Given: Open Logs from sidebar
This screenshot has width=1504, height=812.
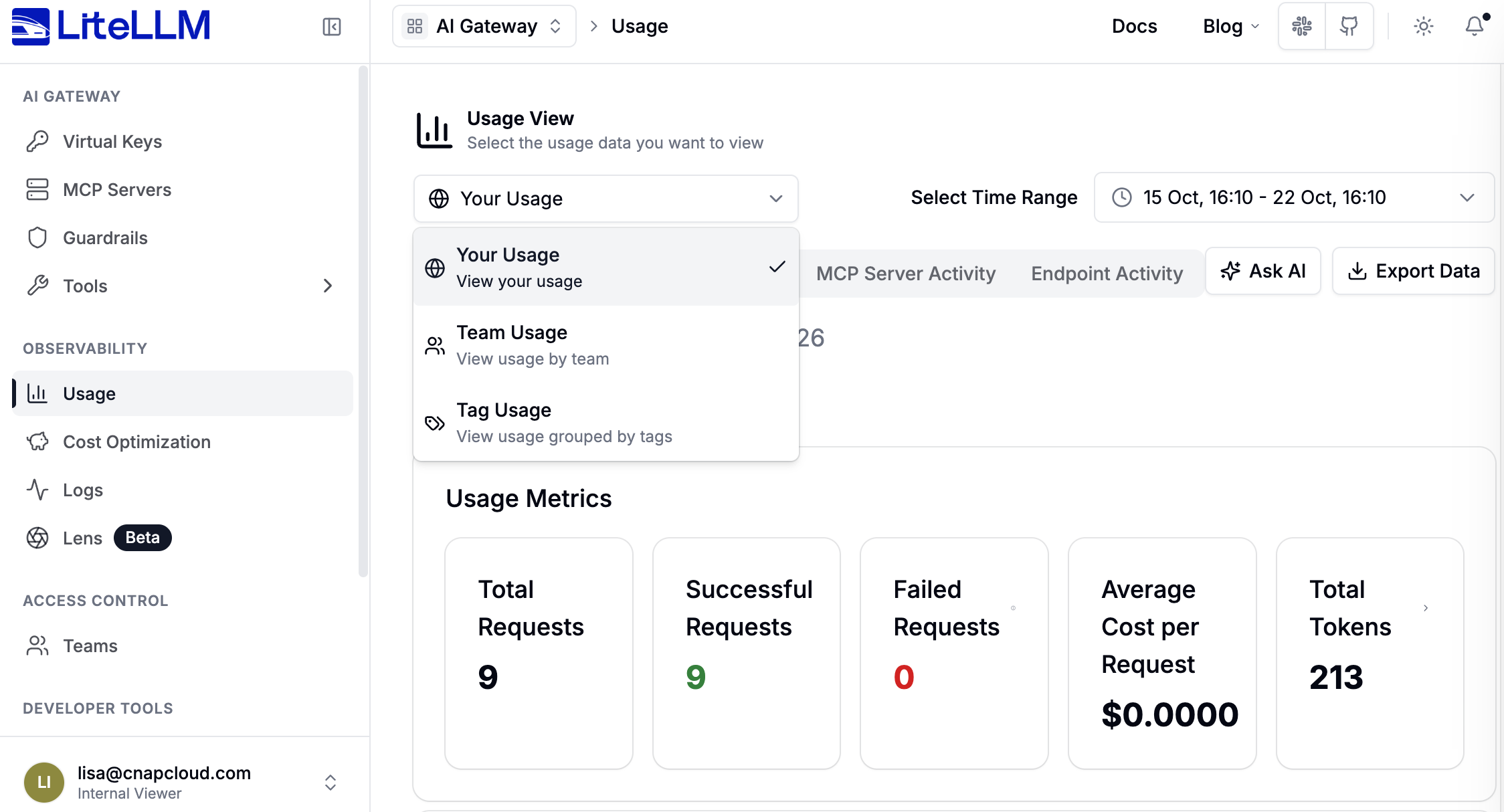Looking at the screenshot, I should (x=182, y=490).
